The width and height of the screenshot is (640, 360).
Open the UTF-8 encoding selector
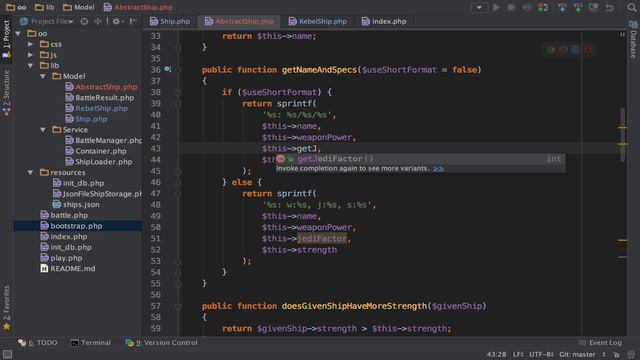click(x=541, y=354)
